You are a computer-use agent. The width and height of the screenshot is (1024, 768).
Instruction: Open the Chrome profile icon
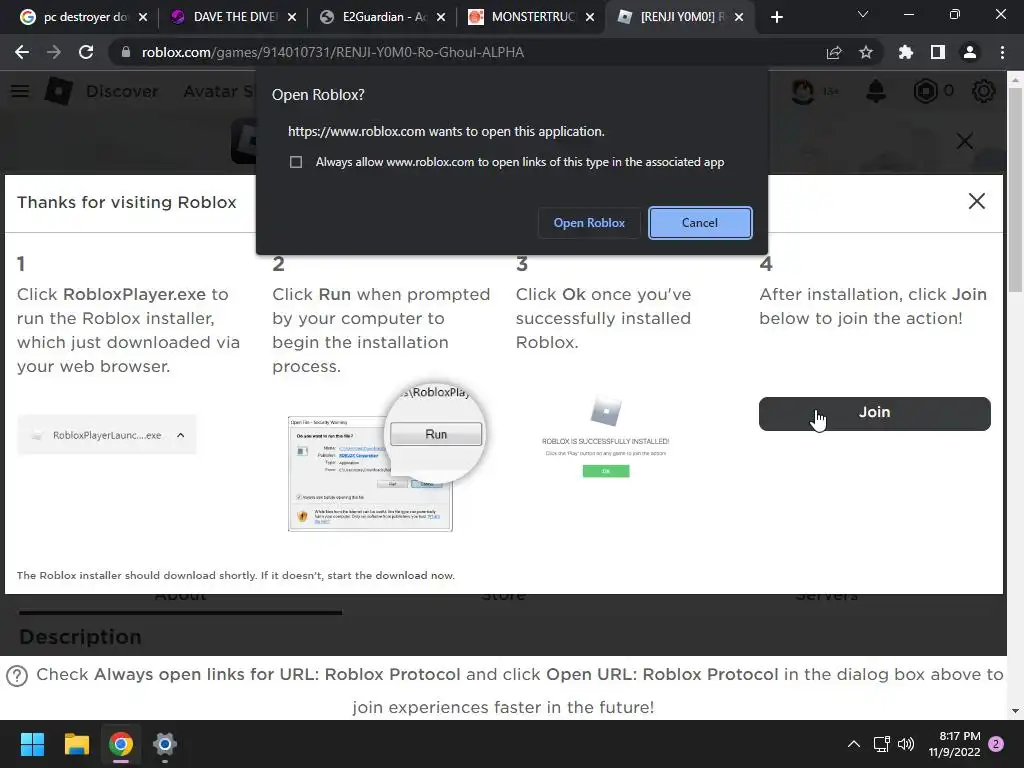[x=970, y=52]
